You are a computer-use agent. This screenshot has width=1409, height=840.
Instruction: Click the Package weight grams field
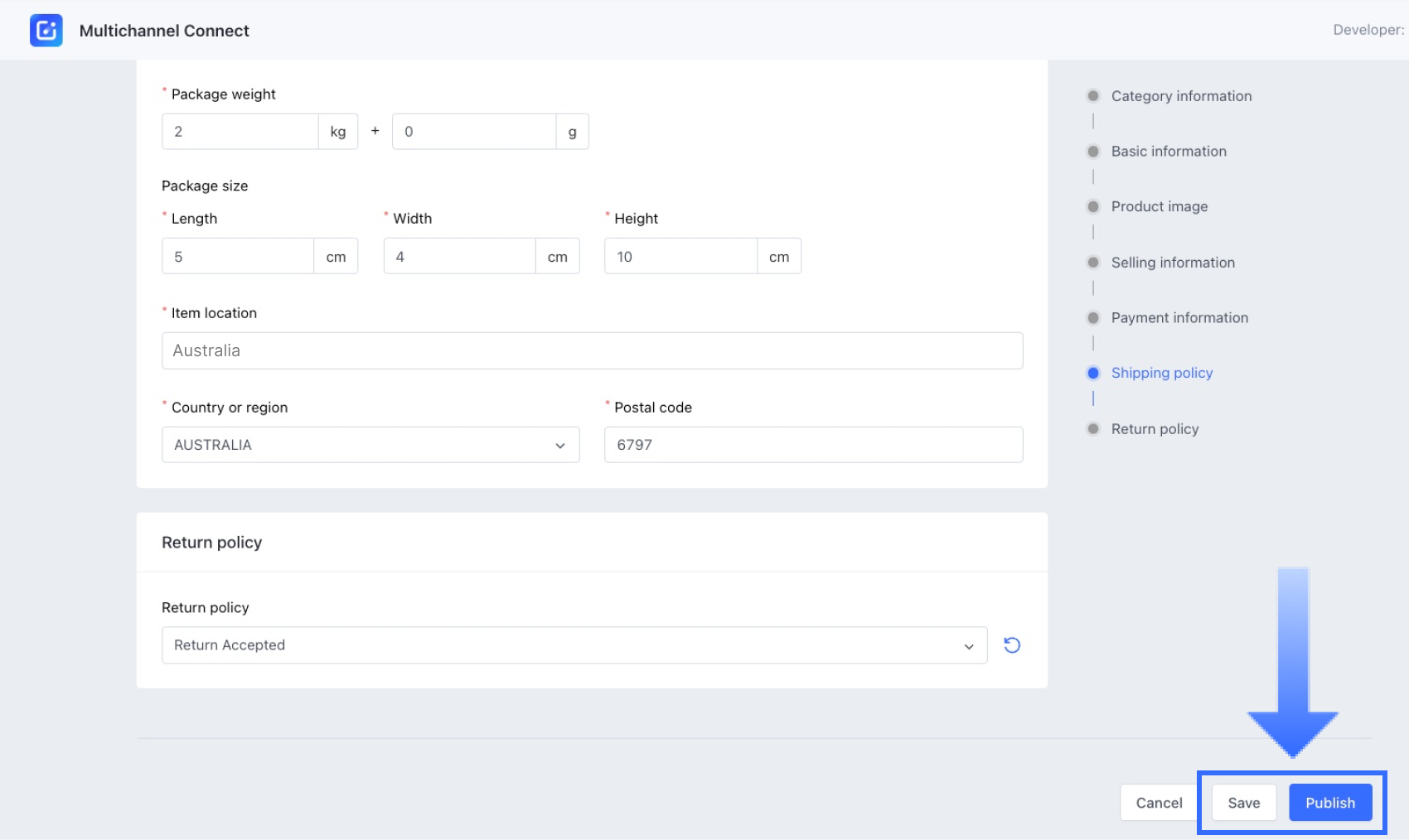473,132
